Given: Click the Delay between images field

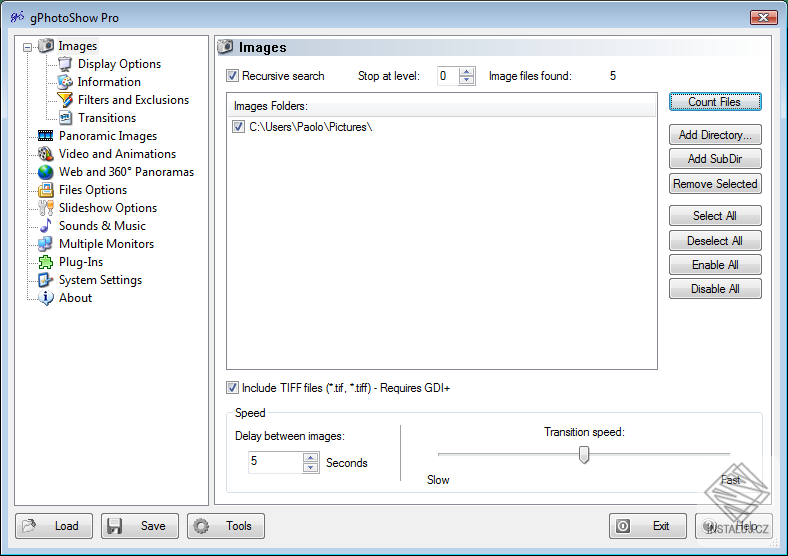Looking at the screenshot, I should click(275, 462).
